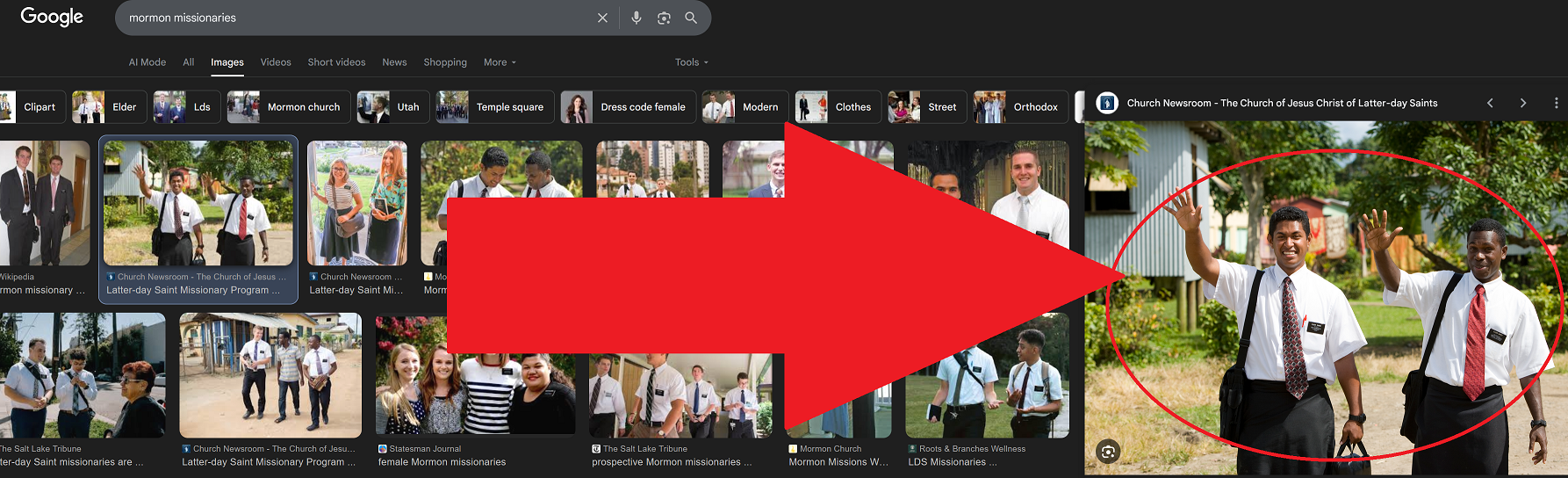Image resolution: width=1568 pixels, height=478 pixels.
Task: Filter images by Temple square chip
Action: 494,107
